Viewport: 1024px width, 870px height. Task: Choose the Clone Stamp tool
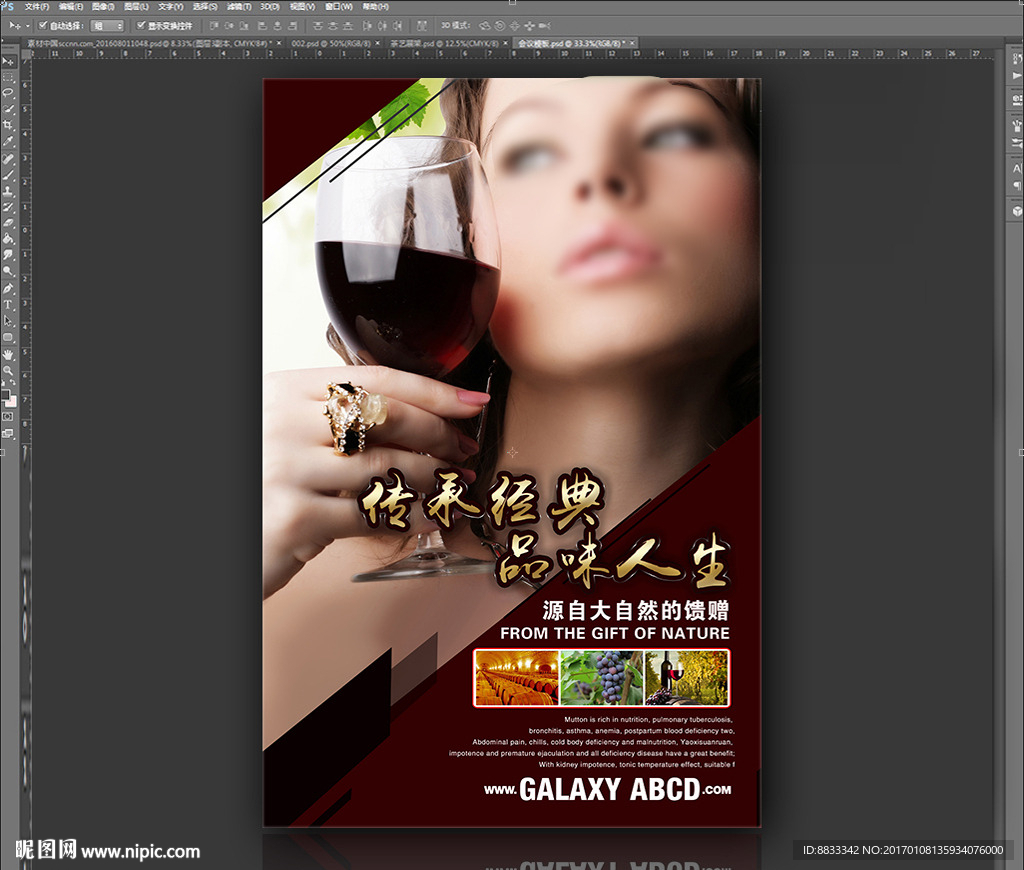point(8,190)
